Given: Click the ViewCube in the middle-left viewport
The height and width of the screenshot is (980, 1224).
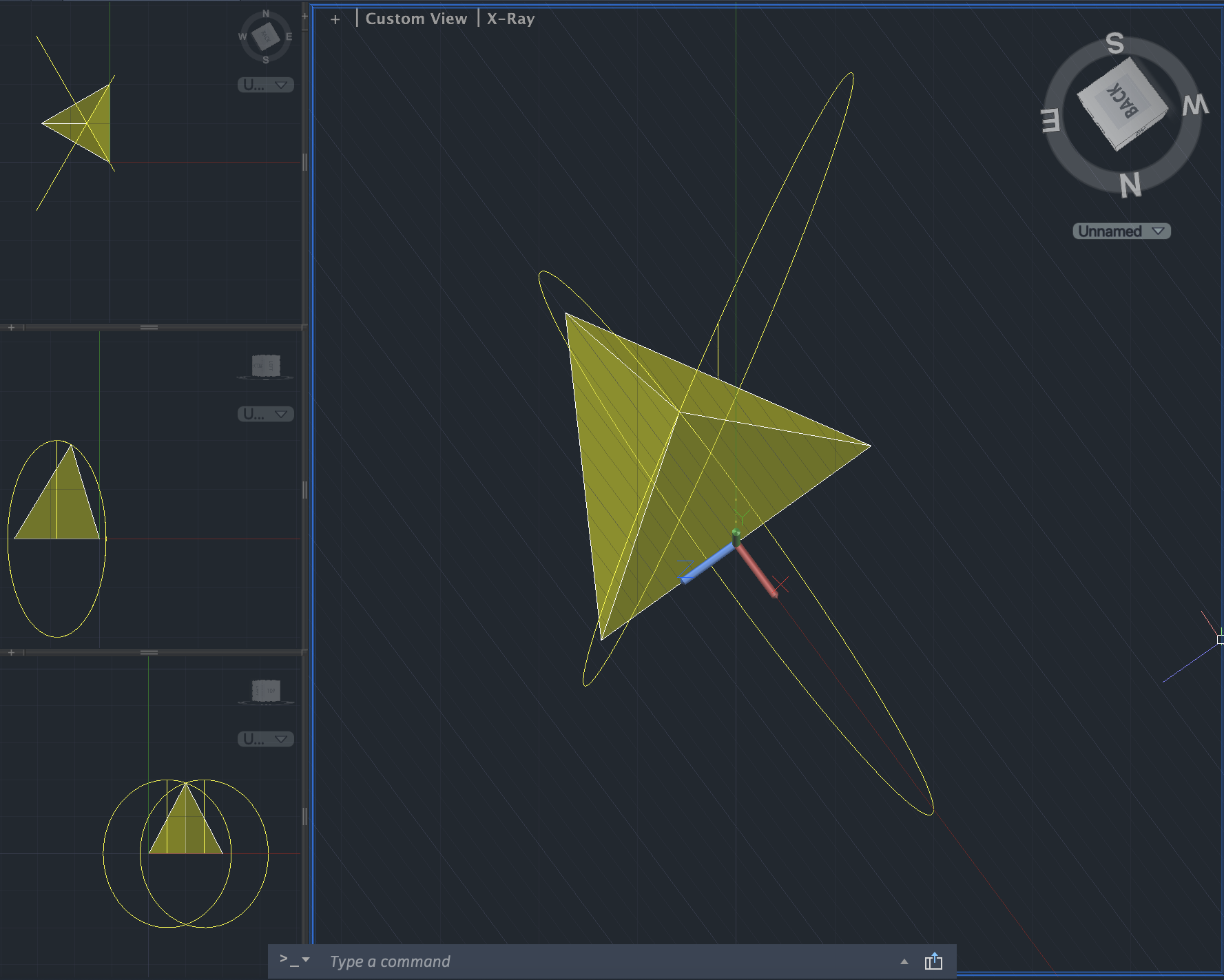Looking at the screenshot, I should tap(266, 366).
